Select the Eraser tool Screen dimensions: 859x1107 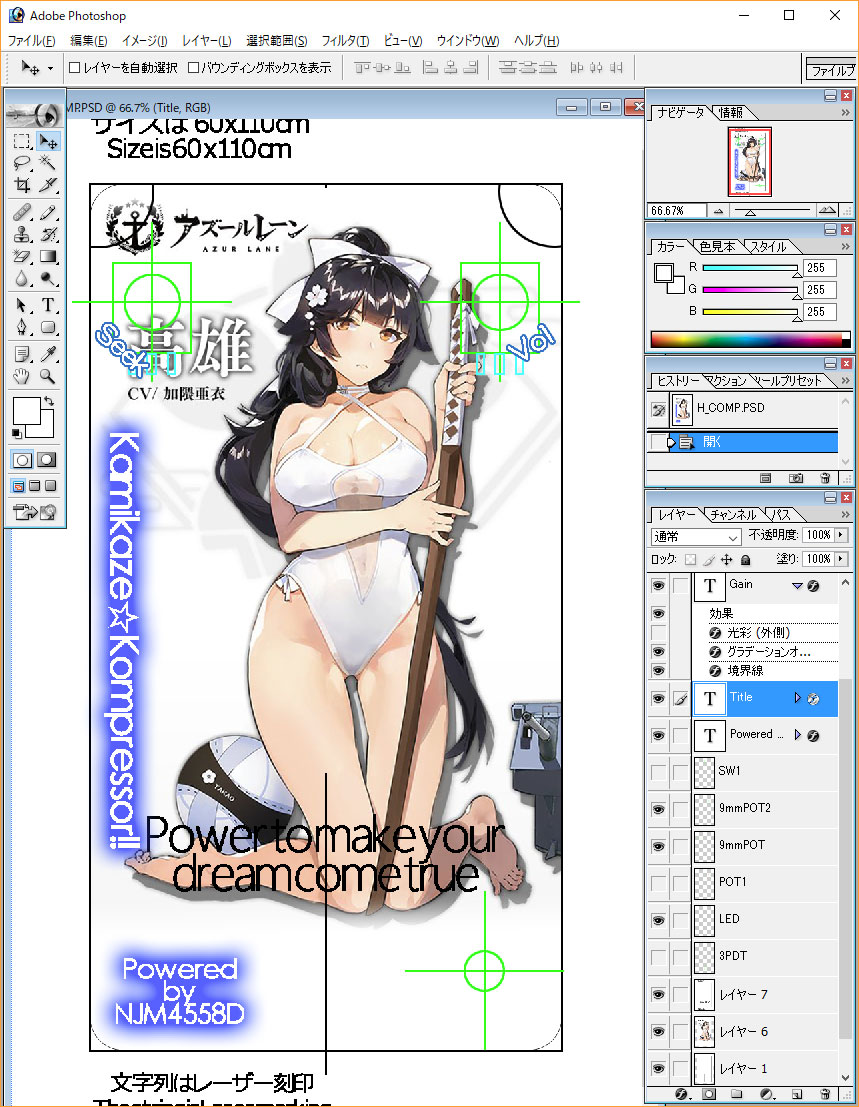[22, 256]
